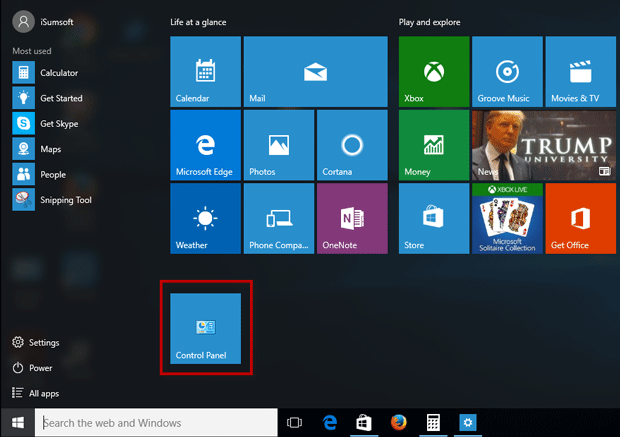Click the iSumsoft user account
The image size is (620, 437).
[x=43, y=22]
